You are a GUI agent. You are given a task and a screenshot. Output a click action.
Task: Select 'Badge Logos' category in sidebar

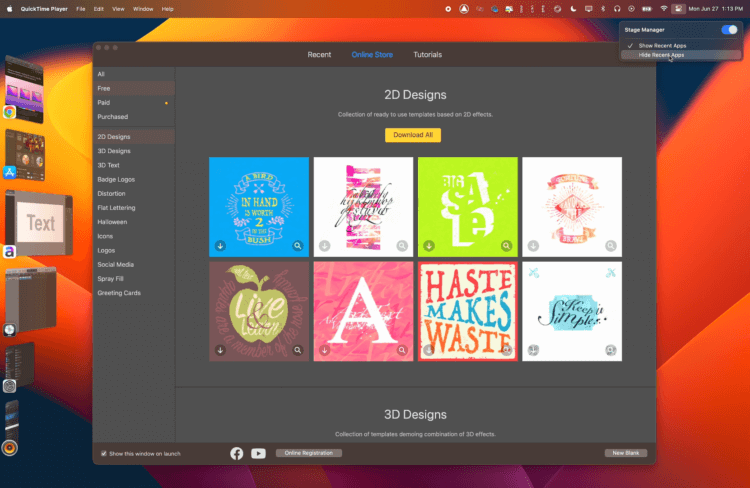pos(118,179)
